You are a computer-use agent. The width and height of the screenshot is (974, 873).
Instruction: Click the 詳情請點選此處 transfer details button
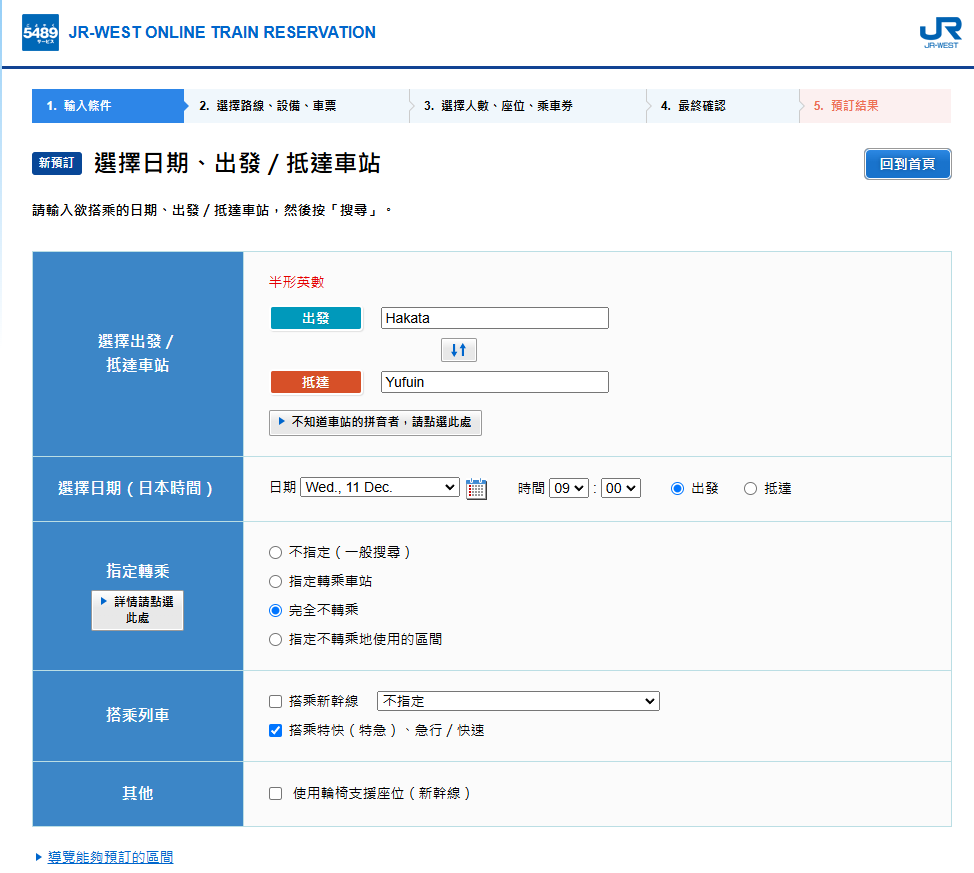[137, 610]
